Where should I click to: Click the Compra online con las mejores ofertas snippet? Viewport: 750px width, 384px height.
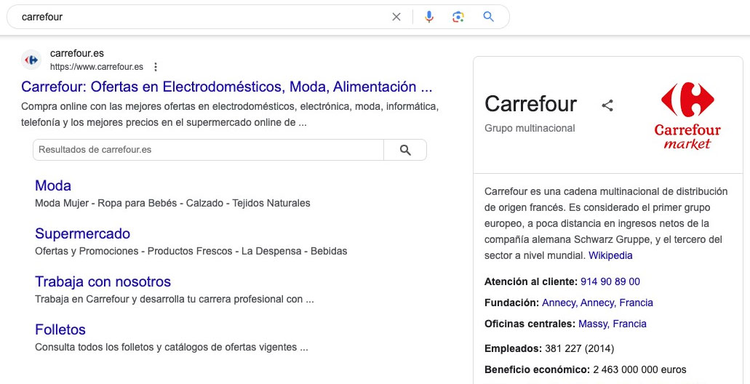[x=230, y=114]
